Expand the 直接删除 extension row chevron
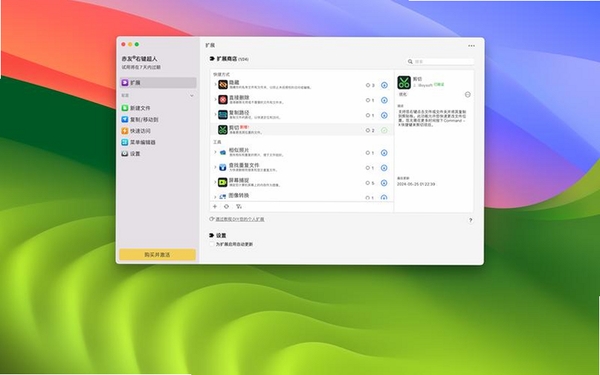600x375 pixels. click(x=215, y=99)
